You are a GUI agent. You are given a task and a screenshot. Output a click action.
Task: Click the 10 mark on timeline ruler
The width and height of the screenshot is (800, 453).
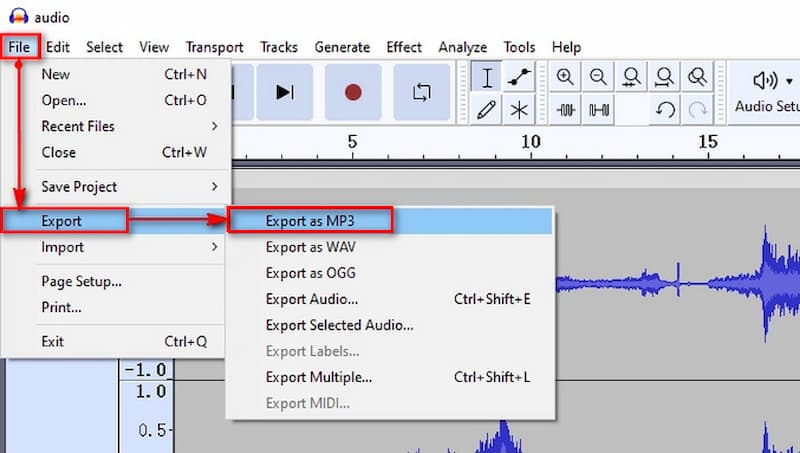(x=531, y=142)
